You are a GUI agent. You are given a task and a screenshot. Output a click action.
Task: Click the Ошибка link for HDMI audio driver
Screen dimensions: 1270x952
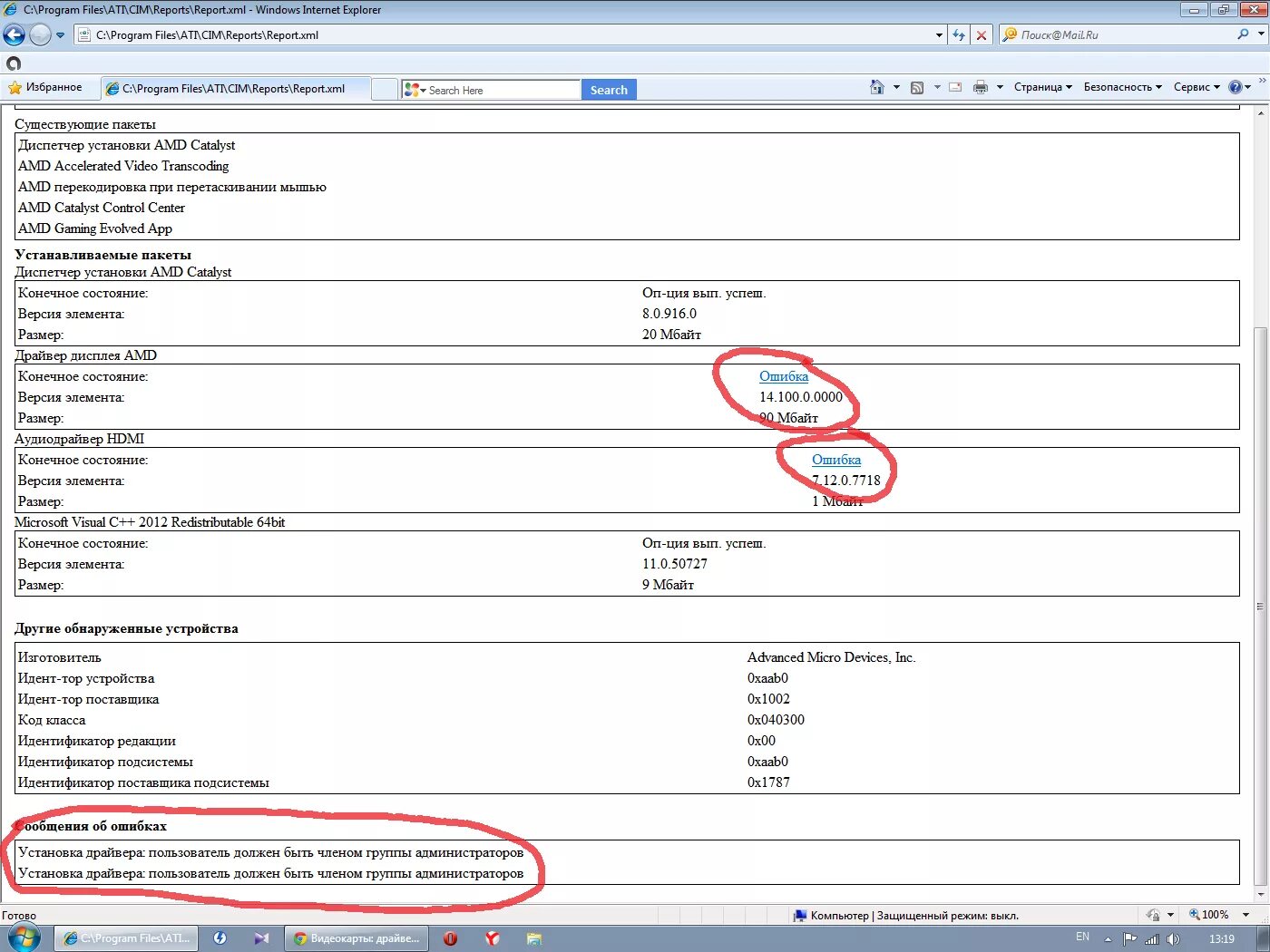836,460
